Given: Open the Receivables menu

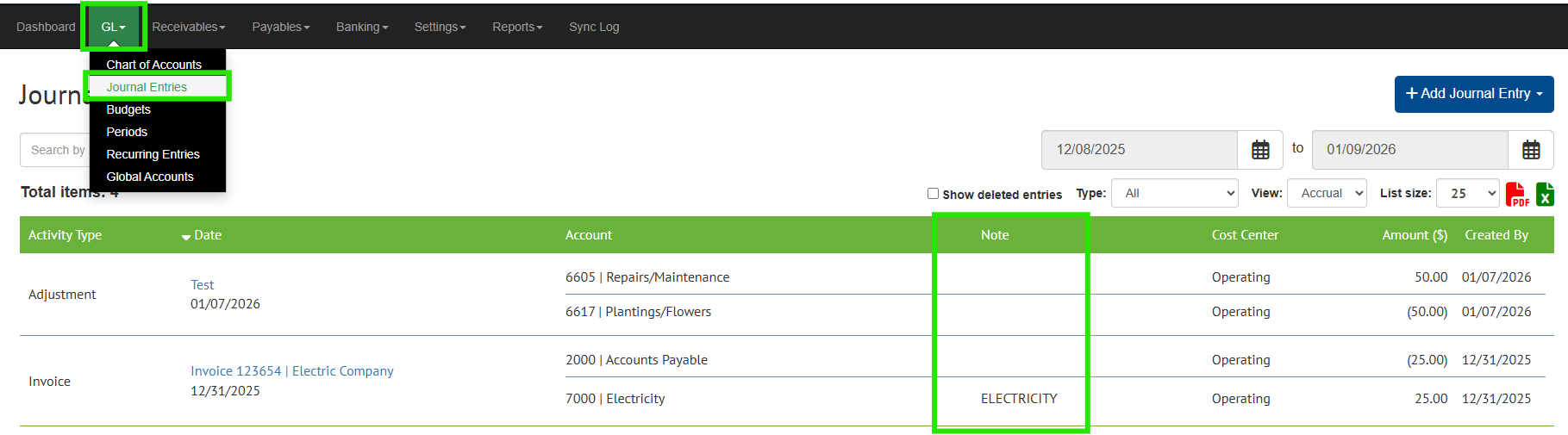Looking at the screenshot, I should click(188, 27).
